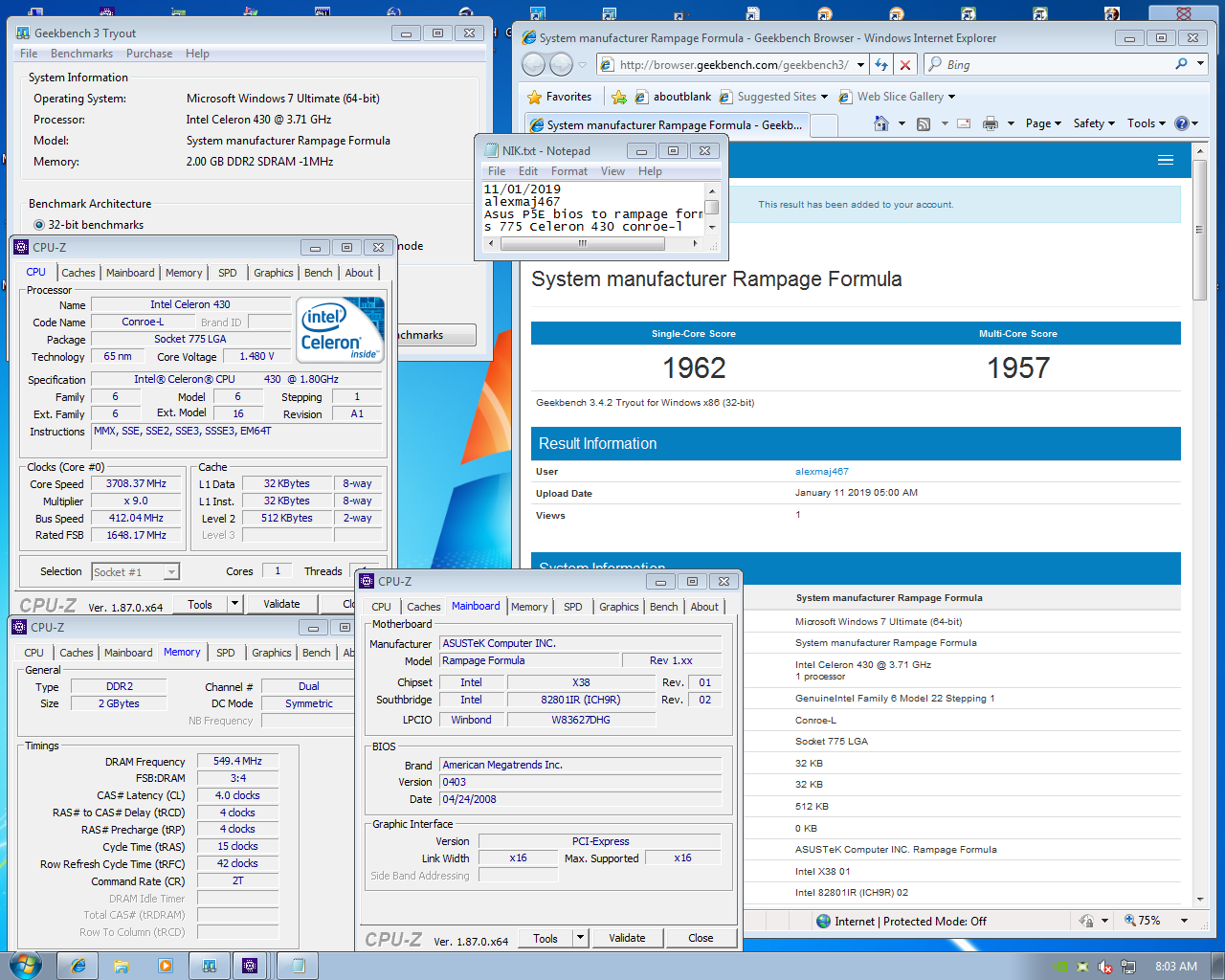Click the alexmaj467 user link
This screenshot has height=980, width=1225.
[821, 471]
